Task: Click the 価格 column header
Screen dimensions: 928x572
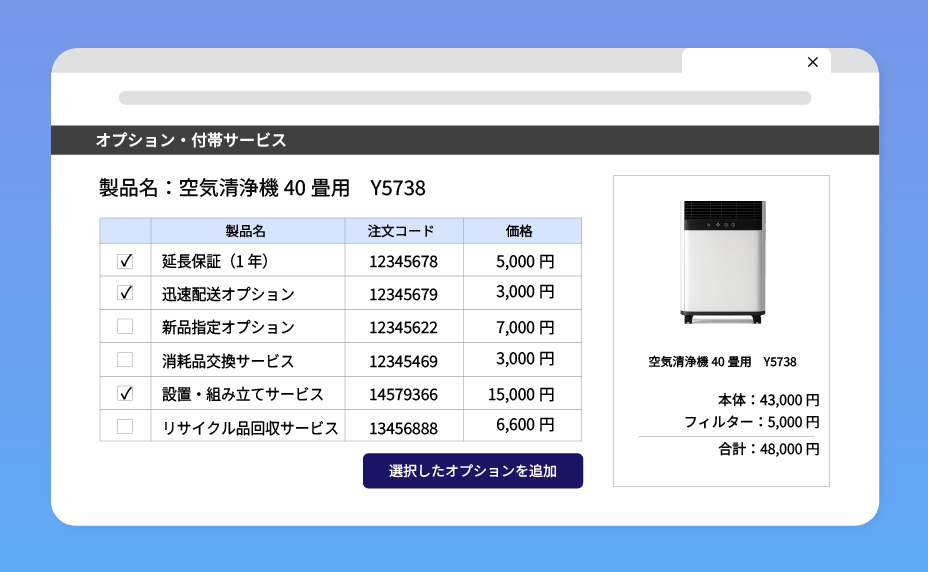Action: coord(520,231)
